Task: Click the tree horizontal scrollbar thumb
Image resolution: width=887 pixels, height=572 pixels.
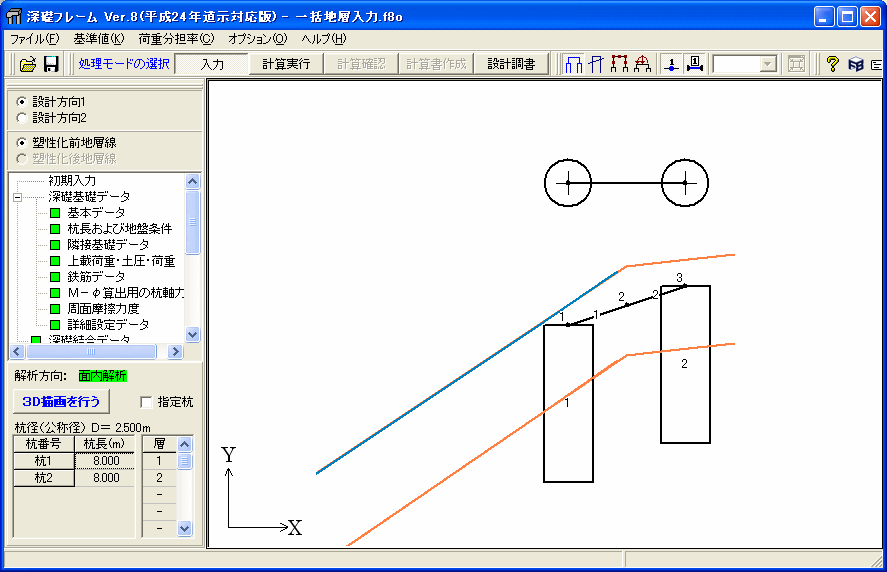Action: tap(91, 351)
